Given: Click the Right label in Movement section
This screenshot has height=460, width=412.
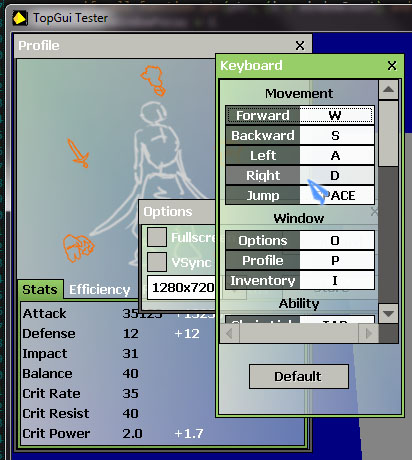Looking at the screenshot, I should click(263, 175).
